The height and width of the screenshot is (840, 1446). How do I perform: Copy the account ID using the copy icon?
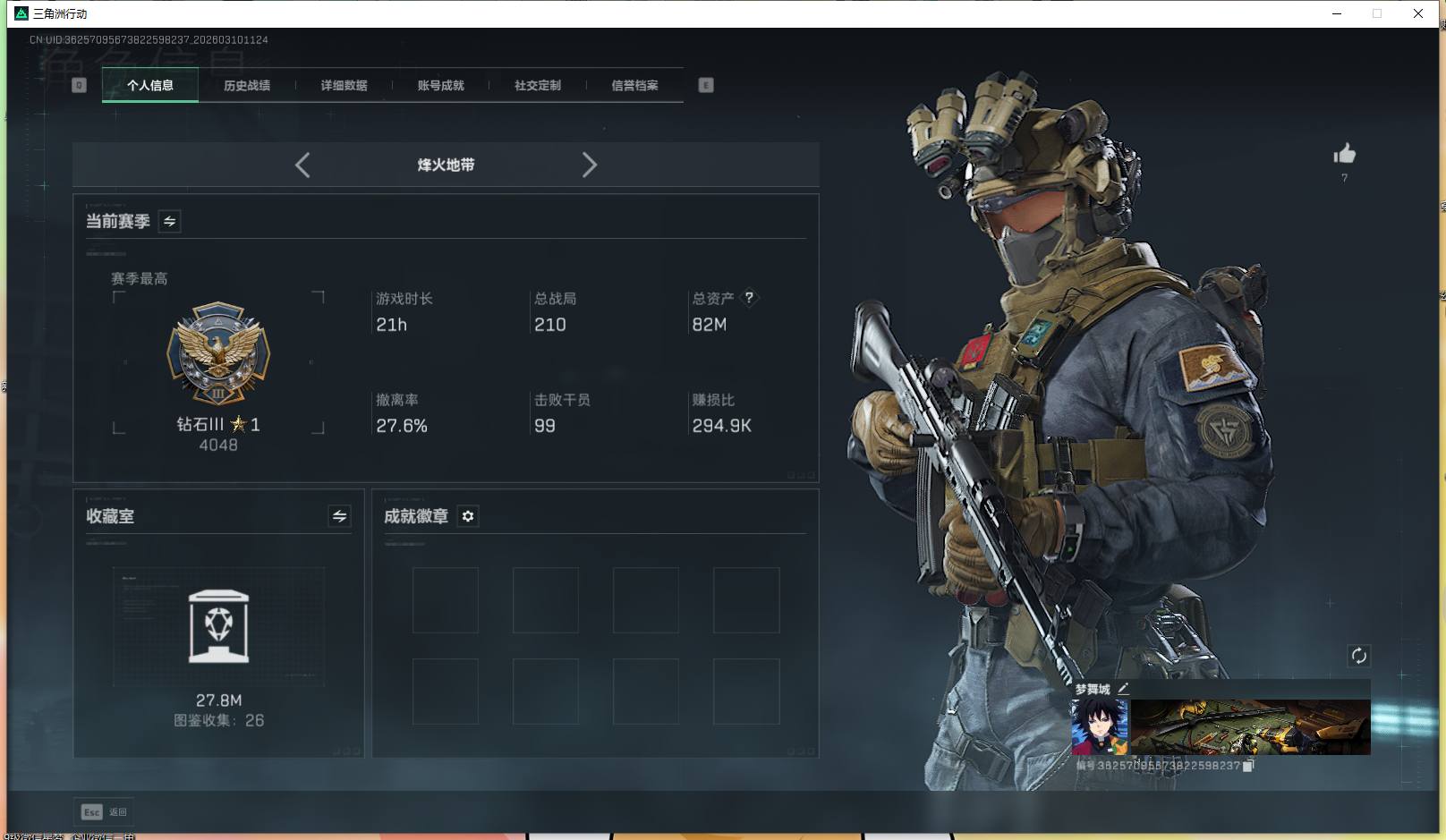[1247, 767]
